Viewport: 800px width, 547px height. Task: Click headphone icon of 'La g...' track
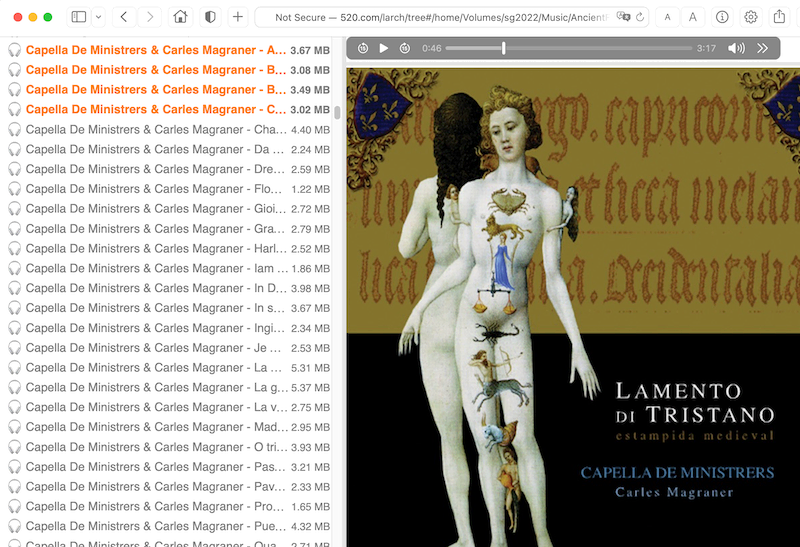pos(15,388)
